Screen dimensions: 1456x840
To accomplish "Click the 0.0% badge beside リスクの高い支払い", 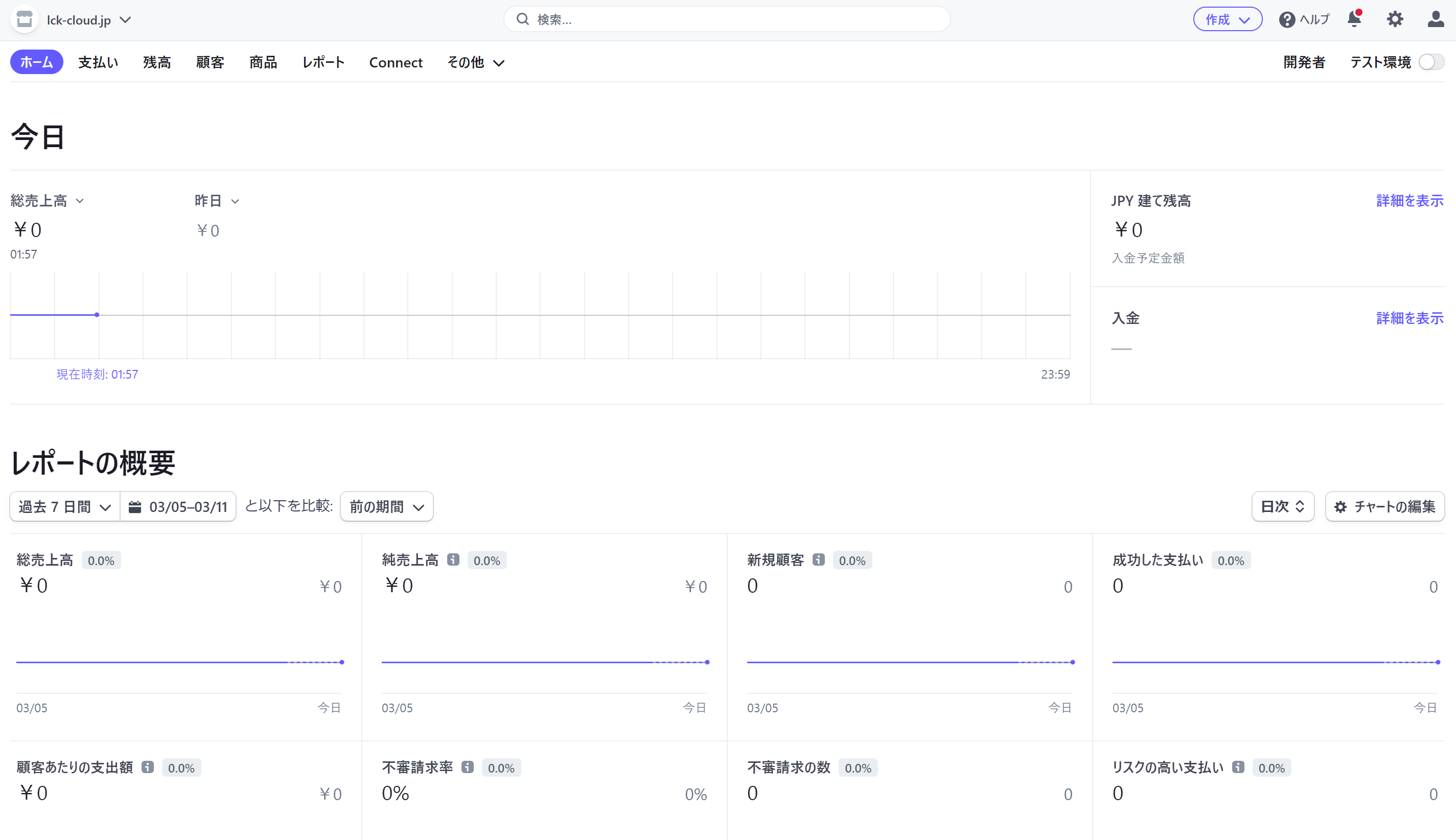I will pyautogui.click(x=1272, y=768).
